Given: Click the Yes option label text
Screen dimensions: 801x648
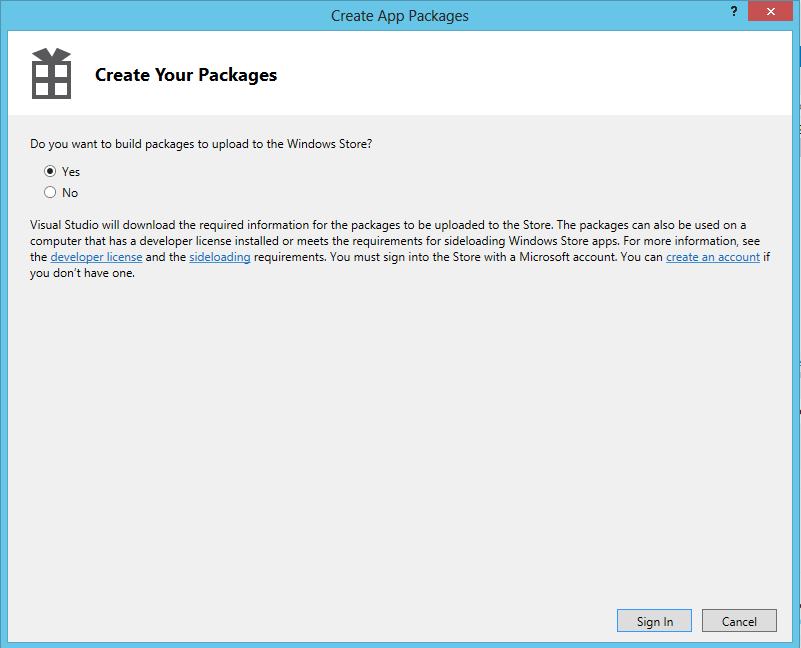Looking at the screenshot, I should (x=71, y=172).
